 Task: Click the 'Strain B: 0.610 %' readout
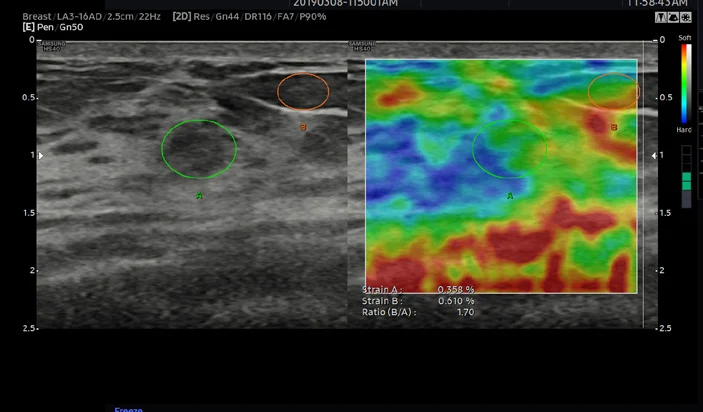tap(418, 301)
